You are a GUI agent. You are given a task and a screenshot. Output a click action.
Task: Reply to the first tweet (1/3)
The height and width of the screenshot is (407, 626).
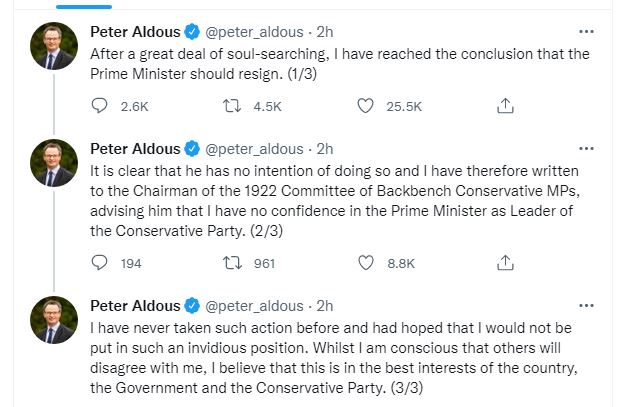pyautogui.click(x=99, y=105)
